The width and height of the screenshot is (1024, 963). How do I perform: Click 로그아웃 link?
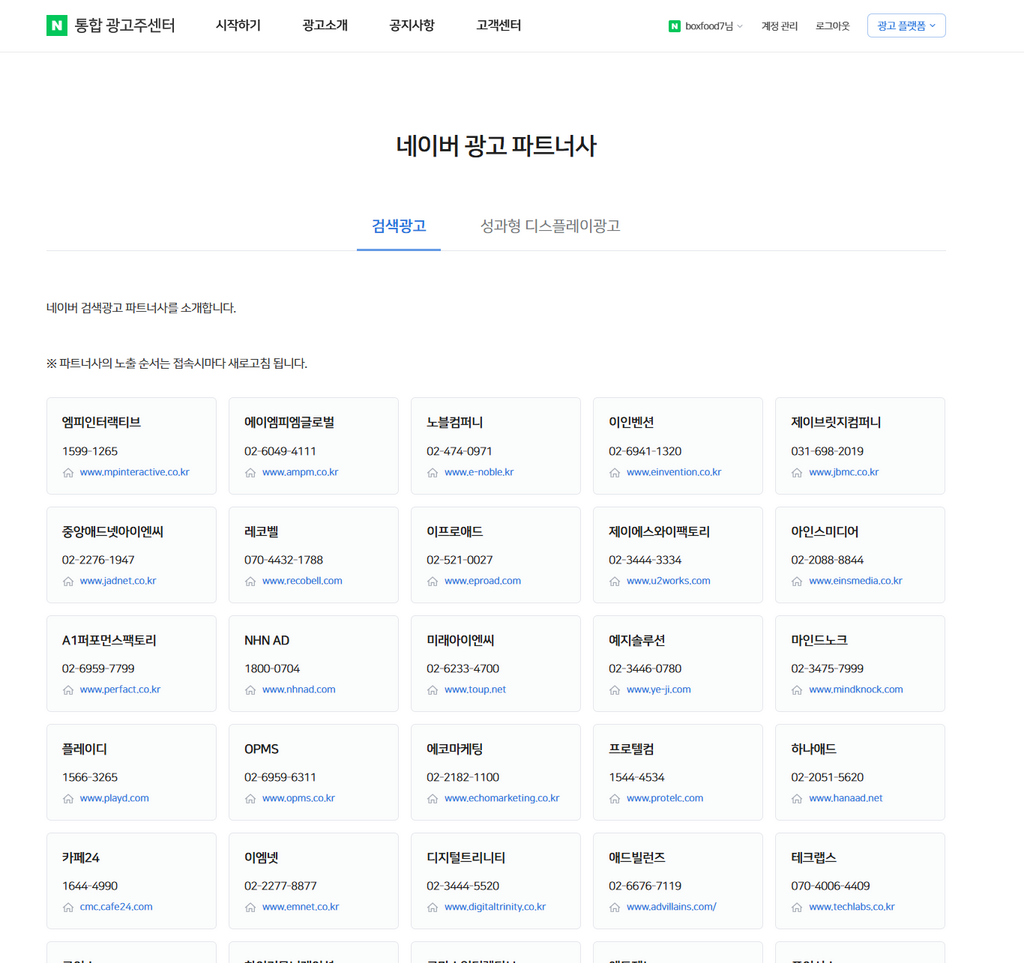coord(833,26)
